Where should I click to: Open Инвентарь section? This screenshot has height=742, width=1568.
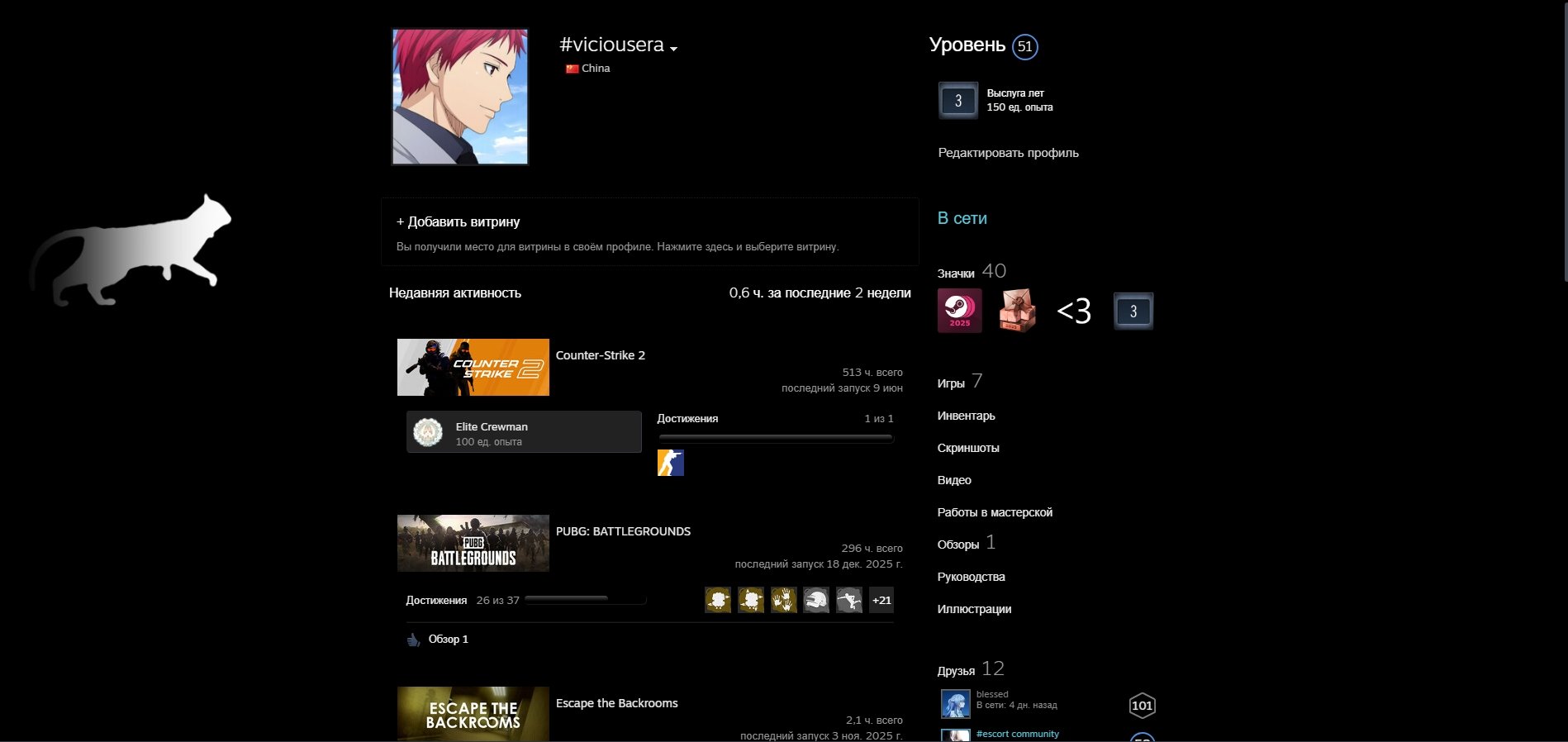coord(966,416)
